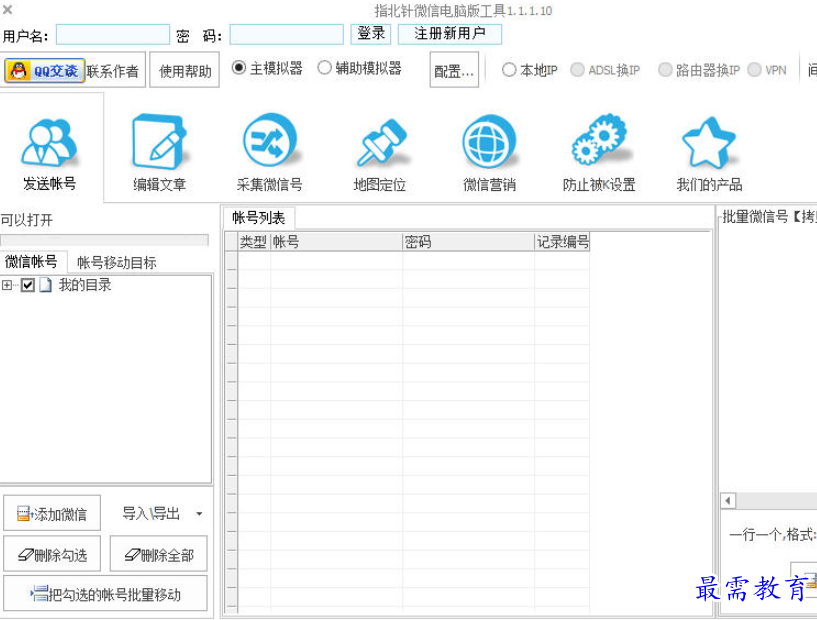Open the 微信营销 globe icon
The height and width of the screenshot is (620, 817).
pyautogui.click(x=489, y=141)
